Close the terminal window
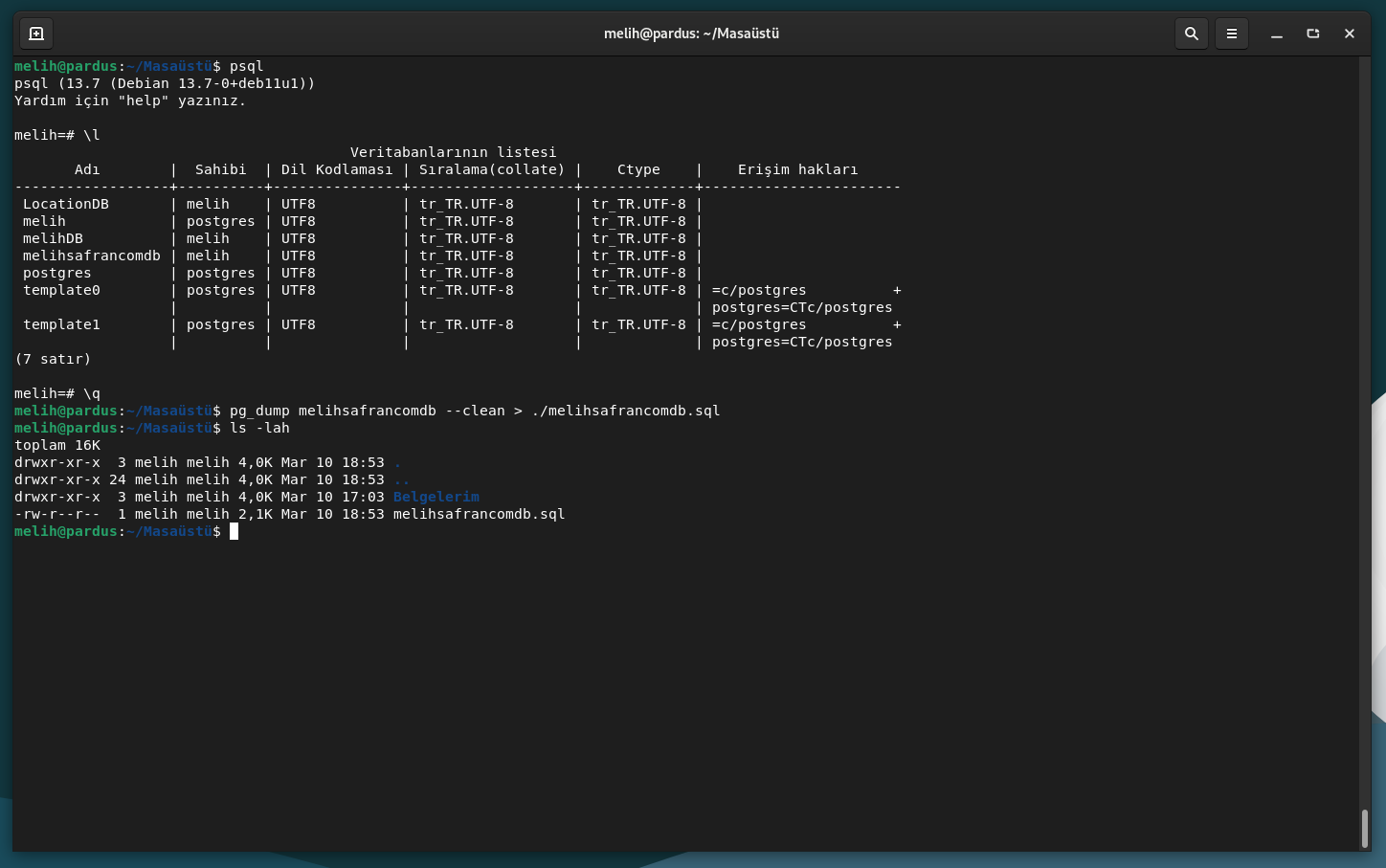 click(x=1350, y=33)
